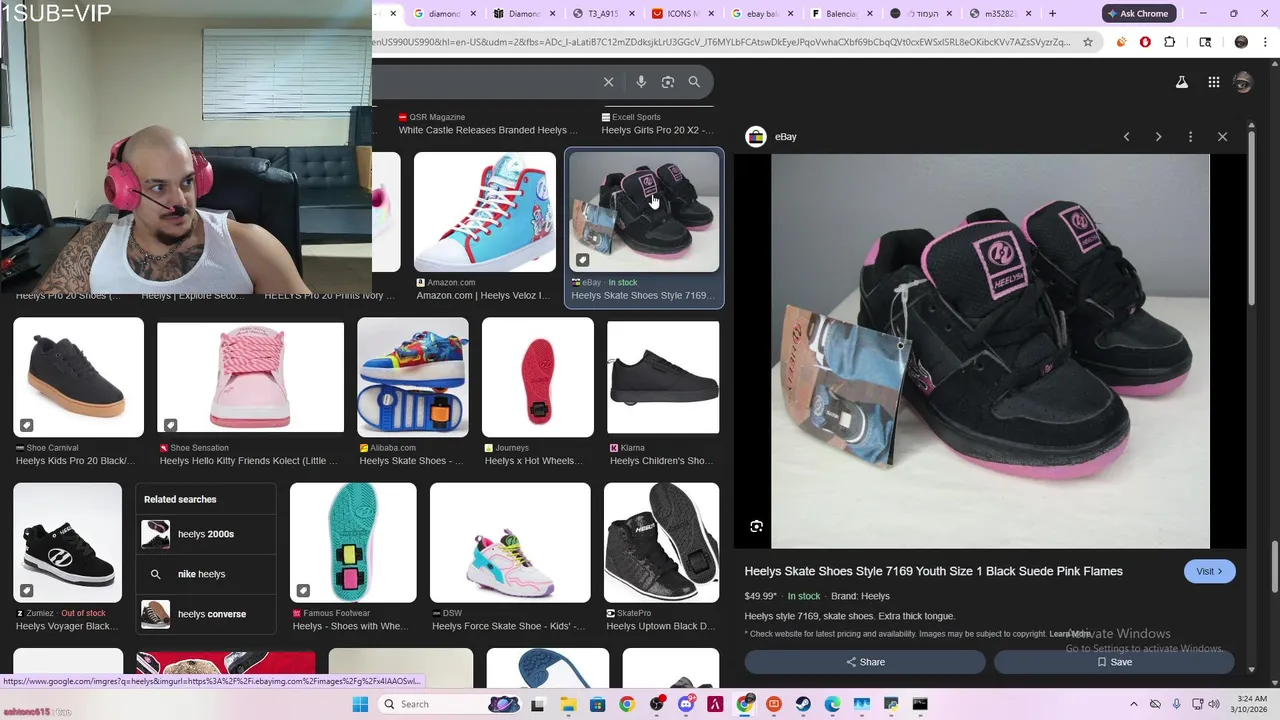Switch to the ICONS tab
The width and height of the screenshot is (1280, 720).
681,14
